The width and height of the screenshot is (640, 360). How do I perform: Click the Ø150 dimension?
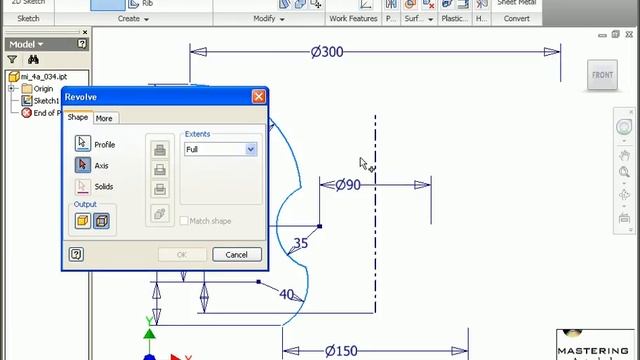click(341, 351)
